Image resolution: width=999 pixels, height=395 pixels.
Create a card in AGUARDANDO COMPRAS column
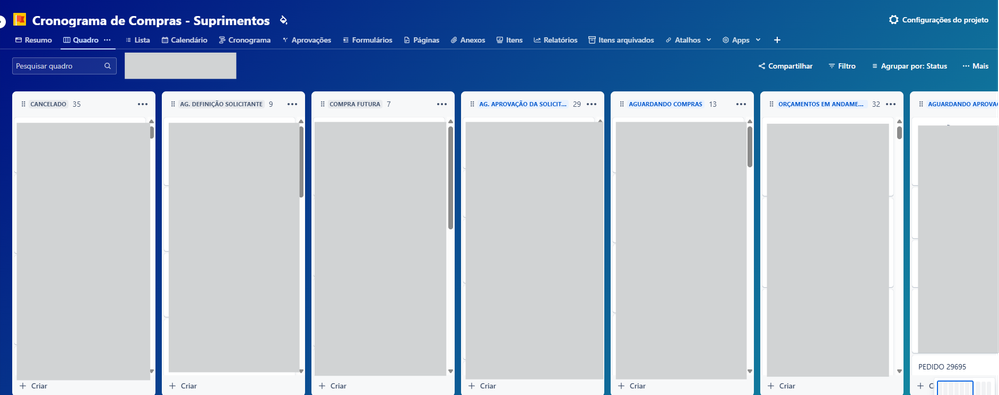[x=632, y=385]
